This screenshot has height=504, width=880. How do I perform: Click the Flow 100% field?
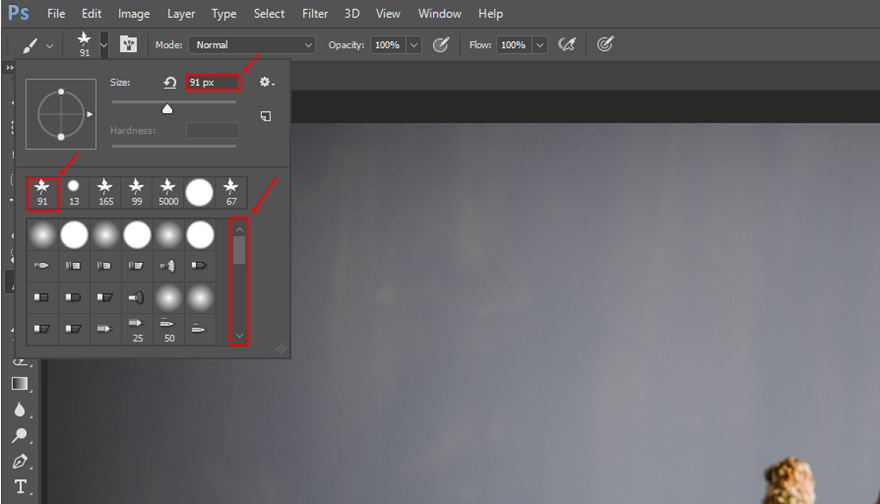click(513, 45)
